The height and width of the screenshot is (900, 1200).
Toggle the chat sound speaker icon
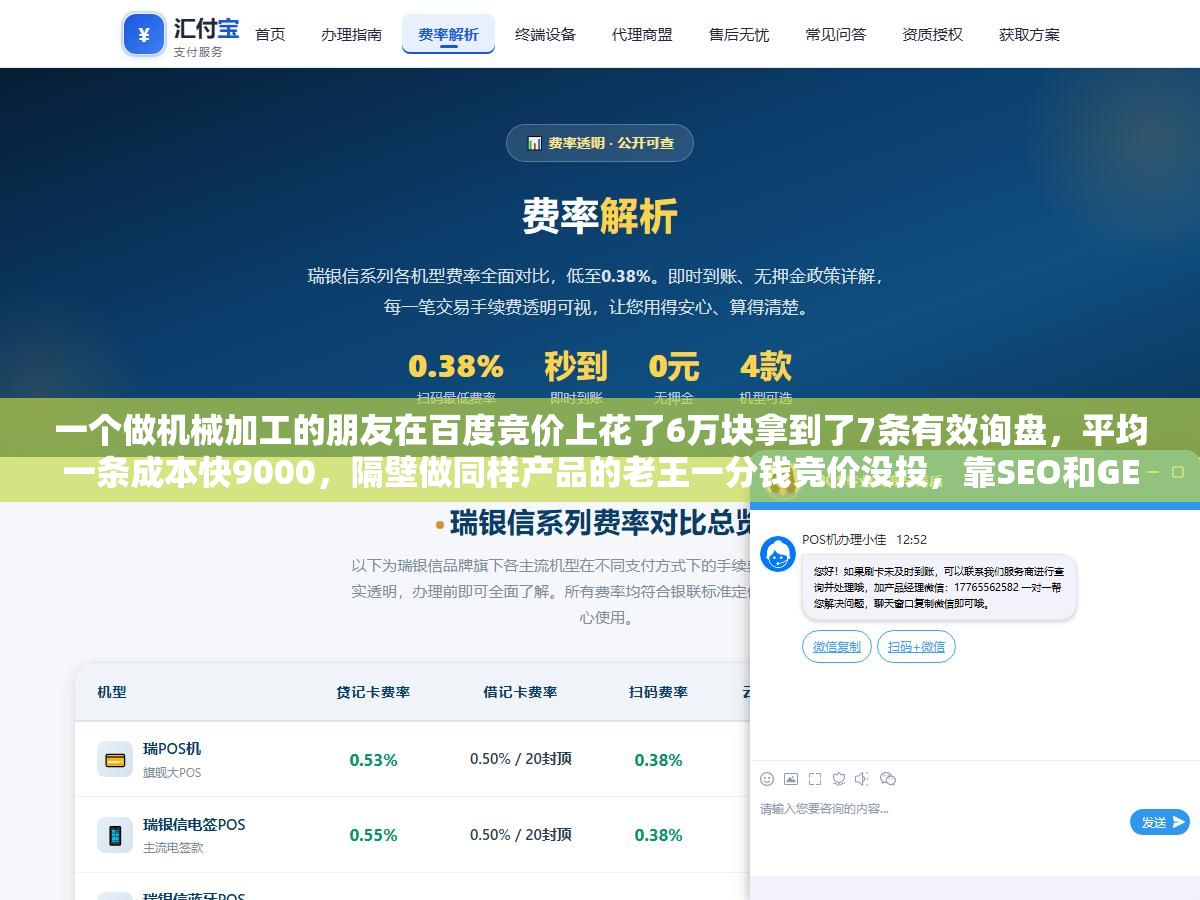pos(863,779)
